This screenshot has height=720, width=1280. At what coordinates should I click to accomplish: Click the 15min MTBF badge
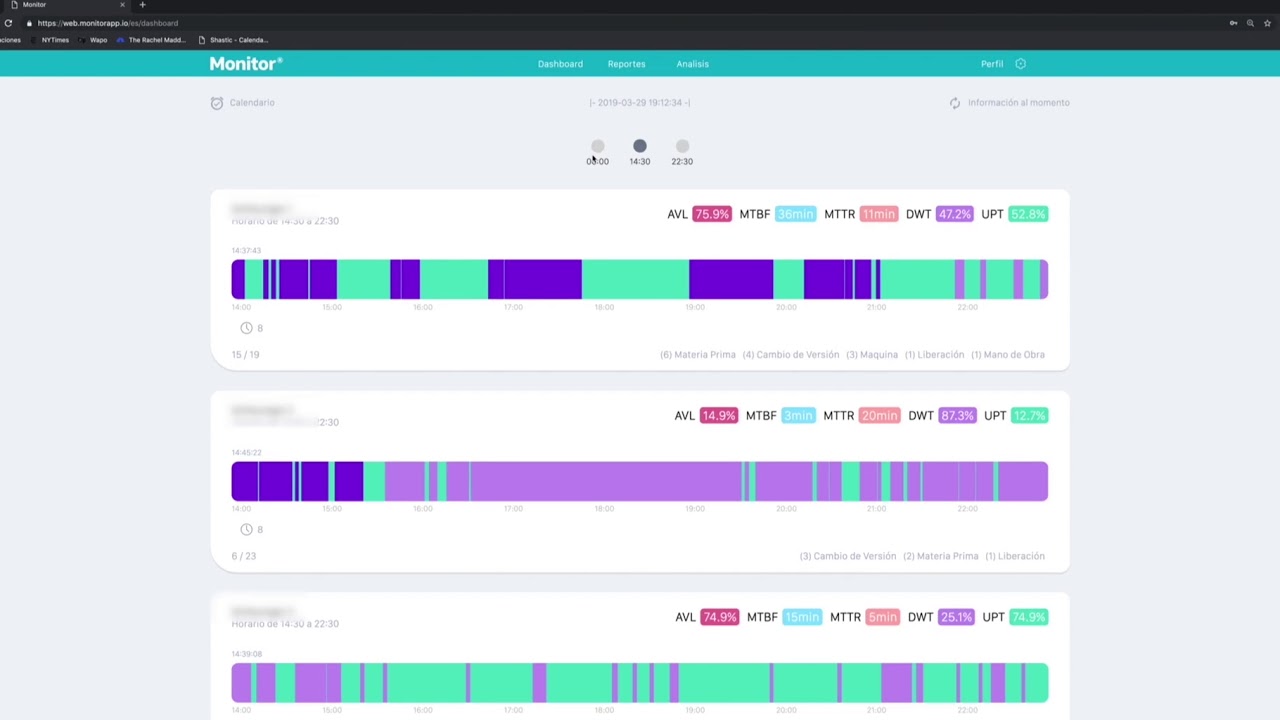(802, 617)
